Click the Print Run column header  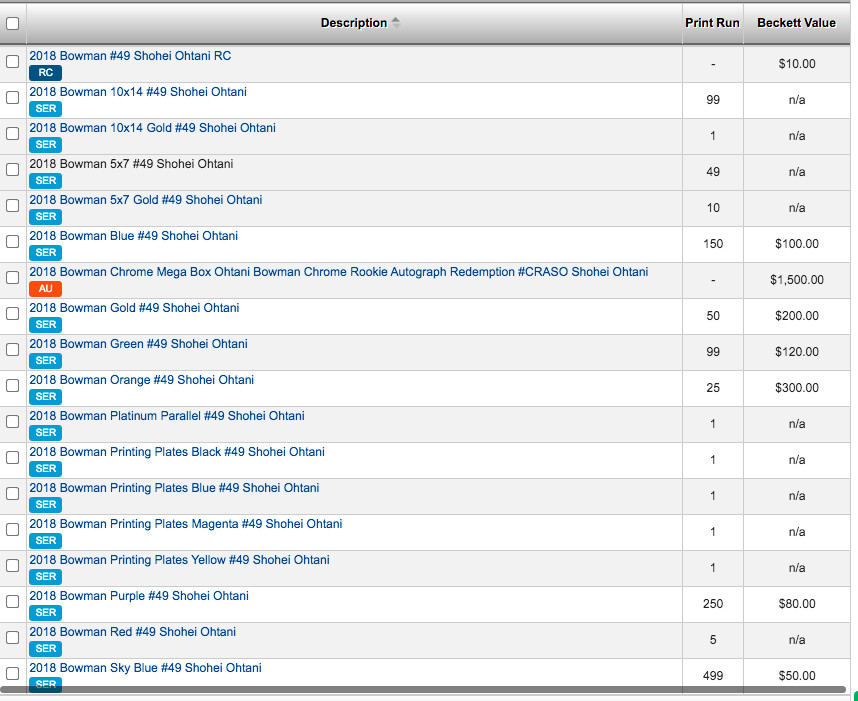pyautogui.click(x=712, y=23)
